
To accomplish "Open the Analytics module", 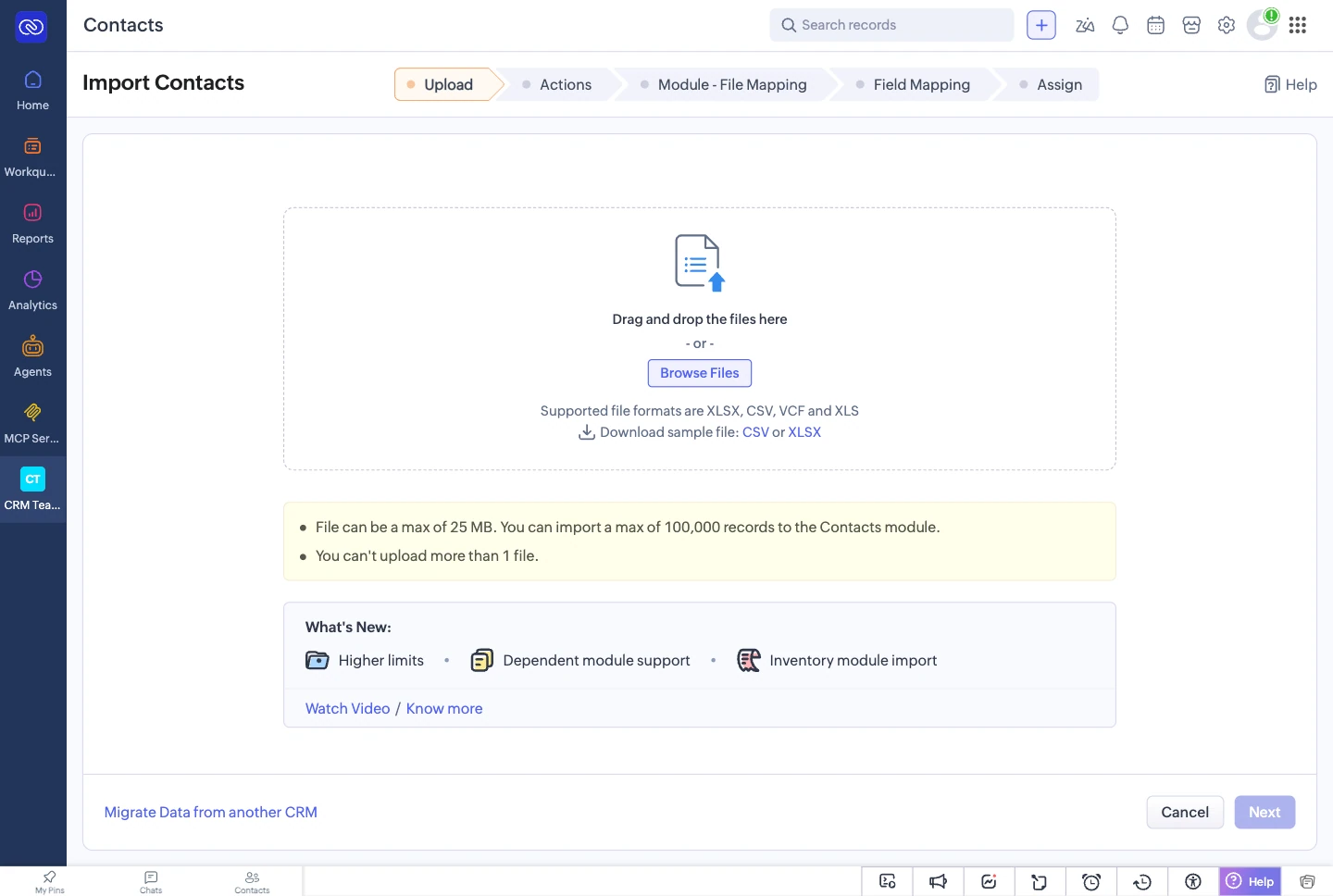I will click(32, 291).
